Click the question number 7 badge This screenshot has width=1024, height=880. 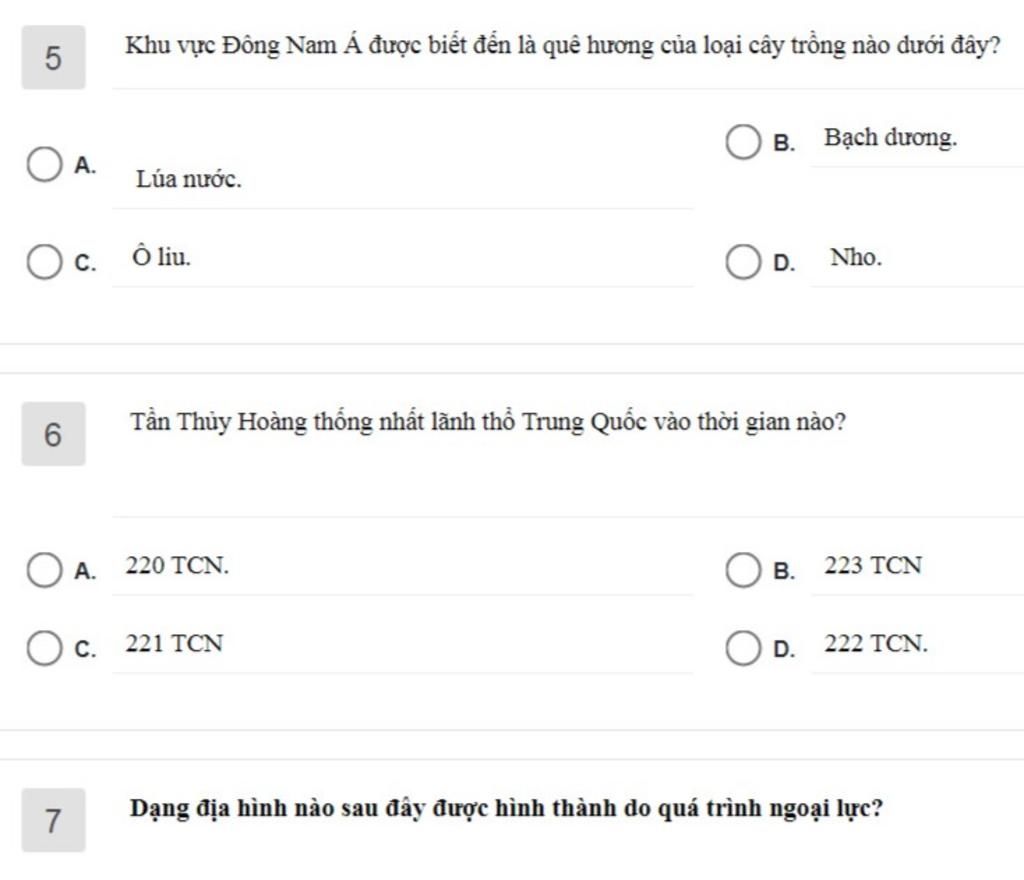[x=53, y=820]
